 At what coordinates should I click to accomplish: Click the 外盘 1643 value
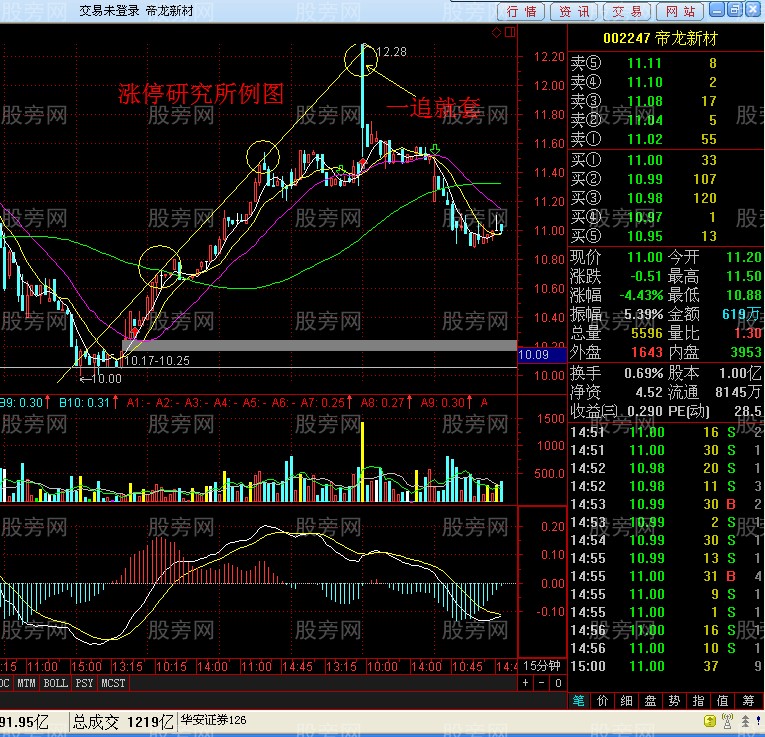coord(646,352)
